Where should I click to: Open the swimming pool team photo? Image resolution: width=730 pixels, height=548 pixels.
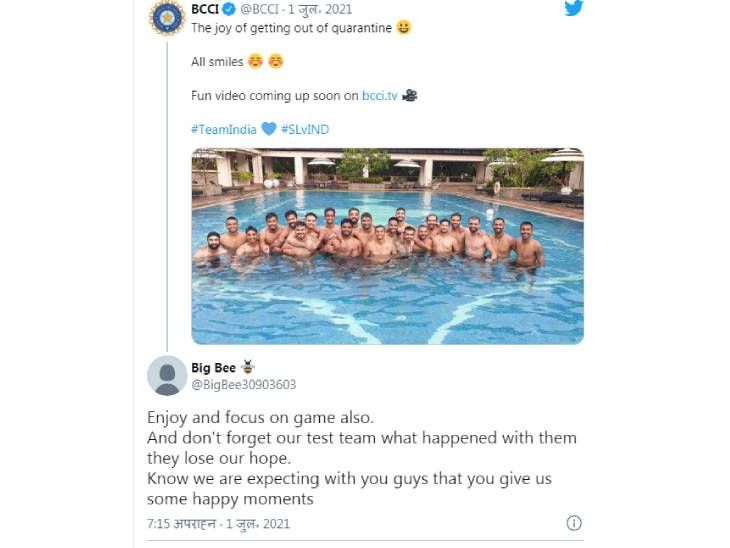click(387, 246)
